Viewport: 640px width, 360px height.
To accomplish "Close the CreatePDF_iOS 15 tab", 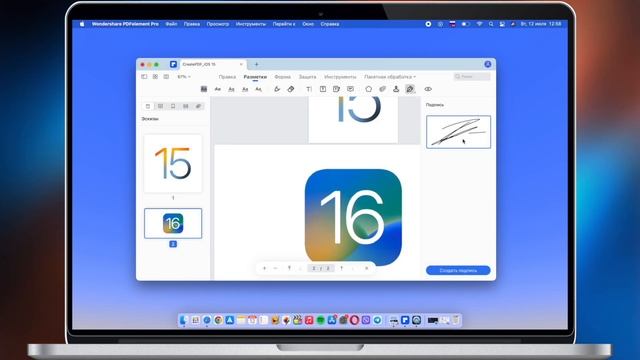I will (x=241, y=64).
